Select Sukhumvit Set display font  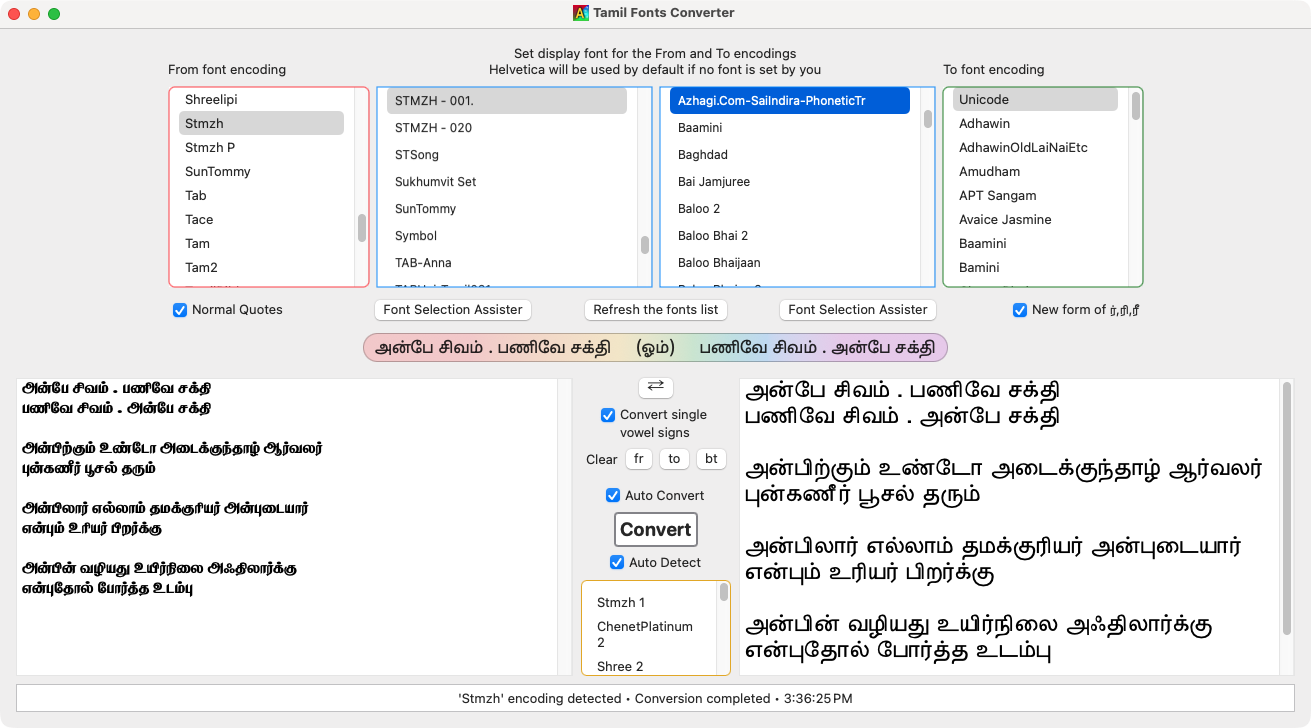pyautogui.click(x=507, y=182)
